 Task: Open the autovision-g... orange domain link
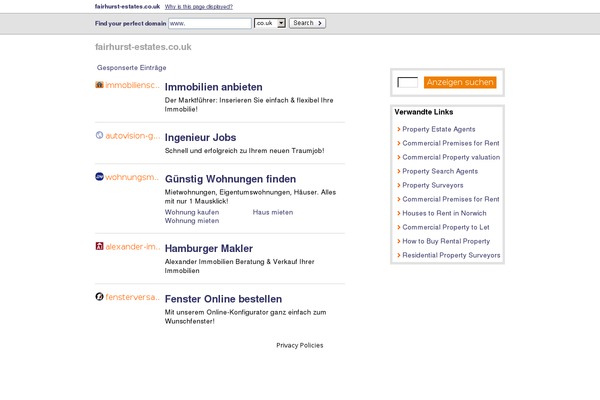133,136
